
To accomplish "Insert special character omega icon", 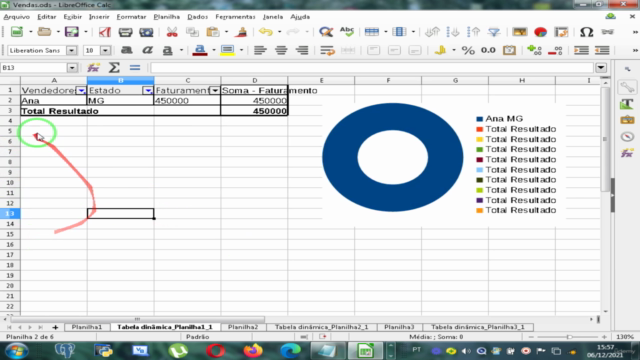I will click(x=586, y=32).
